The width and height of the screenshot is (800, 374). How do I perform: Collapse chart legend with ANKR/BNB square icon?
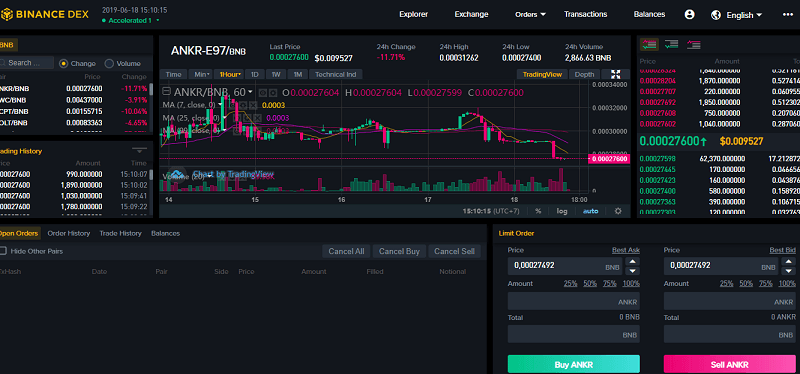coord(166,92)
